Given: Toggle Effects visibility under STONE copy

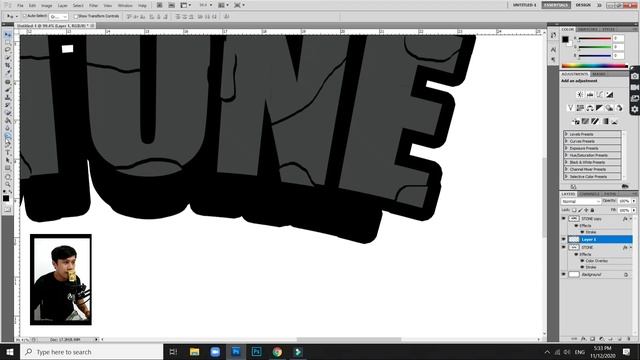Looking at the screenshot, I should pos(576,225).
